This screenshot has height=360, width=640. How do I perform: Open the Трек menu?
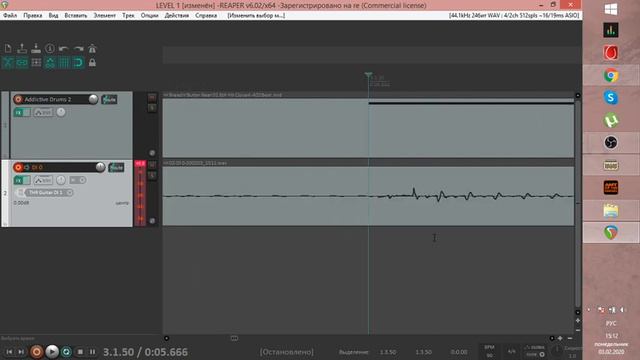128,16
